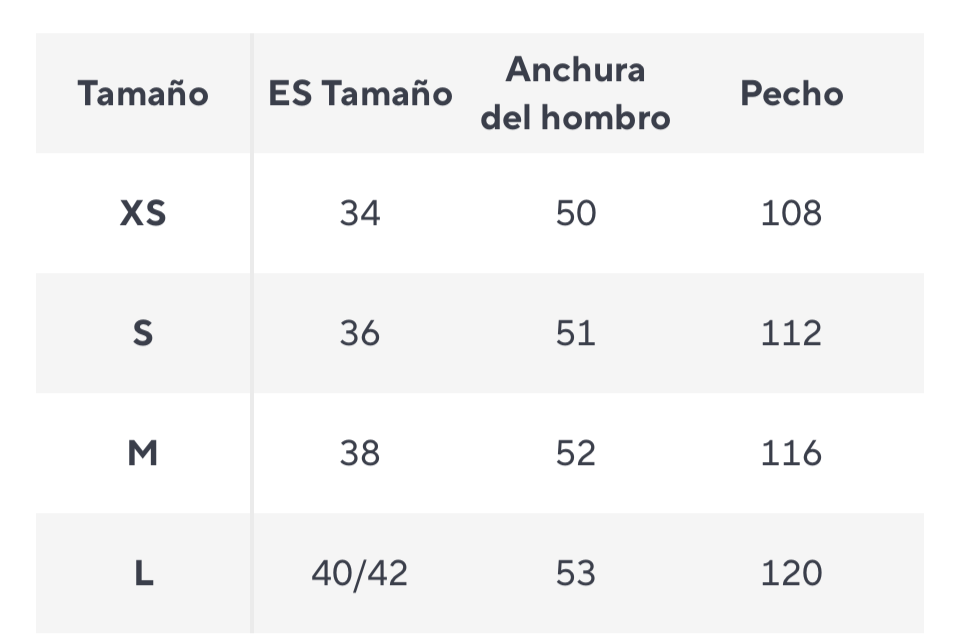Click chest value 108
The image size is (961, 643).
(x=791, y=213)
